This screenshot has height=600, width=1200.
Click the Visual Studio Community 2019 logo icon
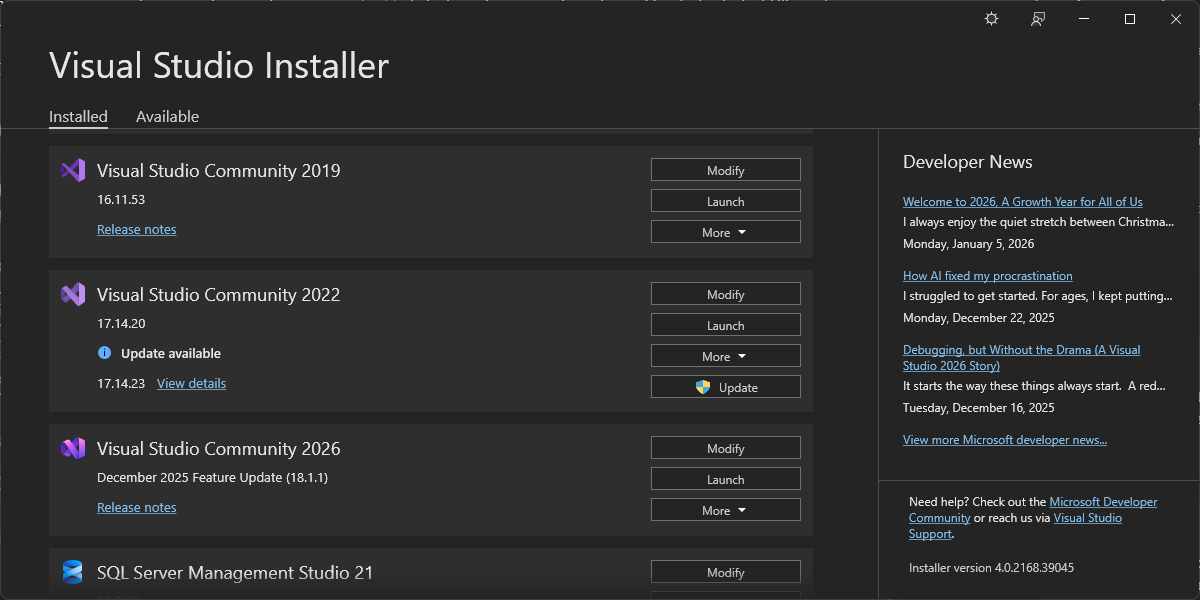73,170
